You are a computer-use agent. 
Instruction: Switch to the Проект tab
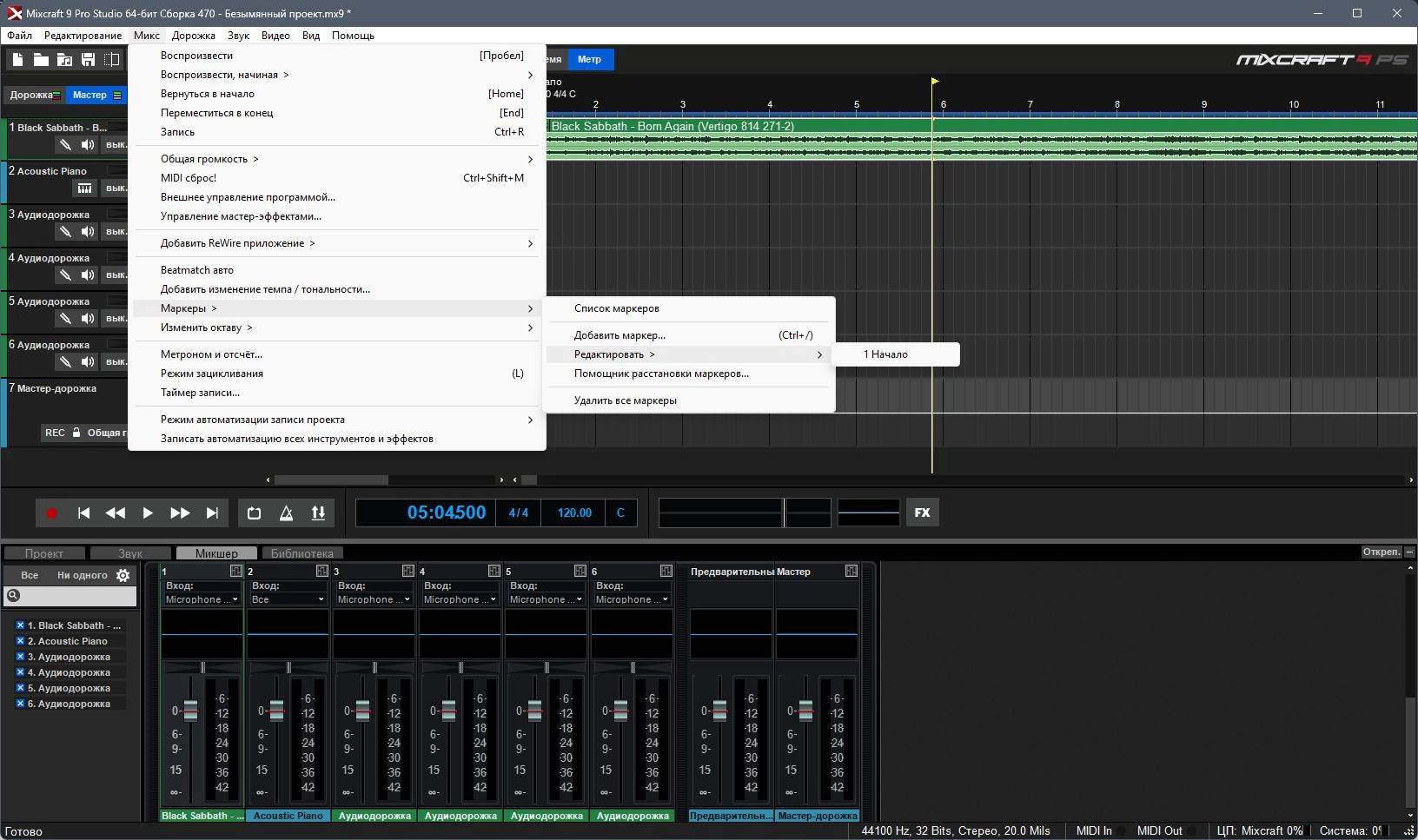[43, 553]
